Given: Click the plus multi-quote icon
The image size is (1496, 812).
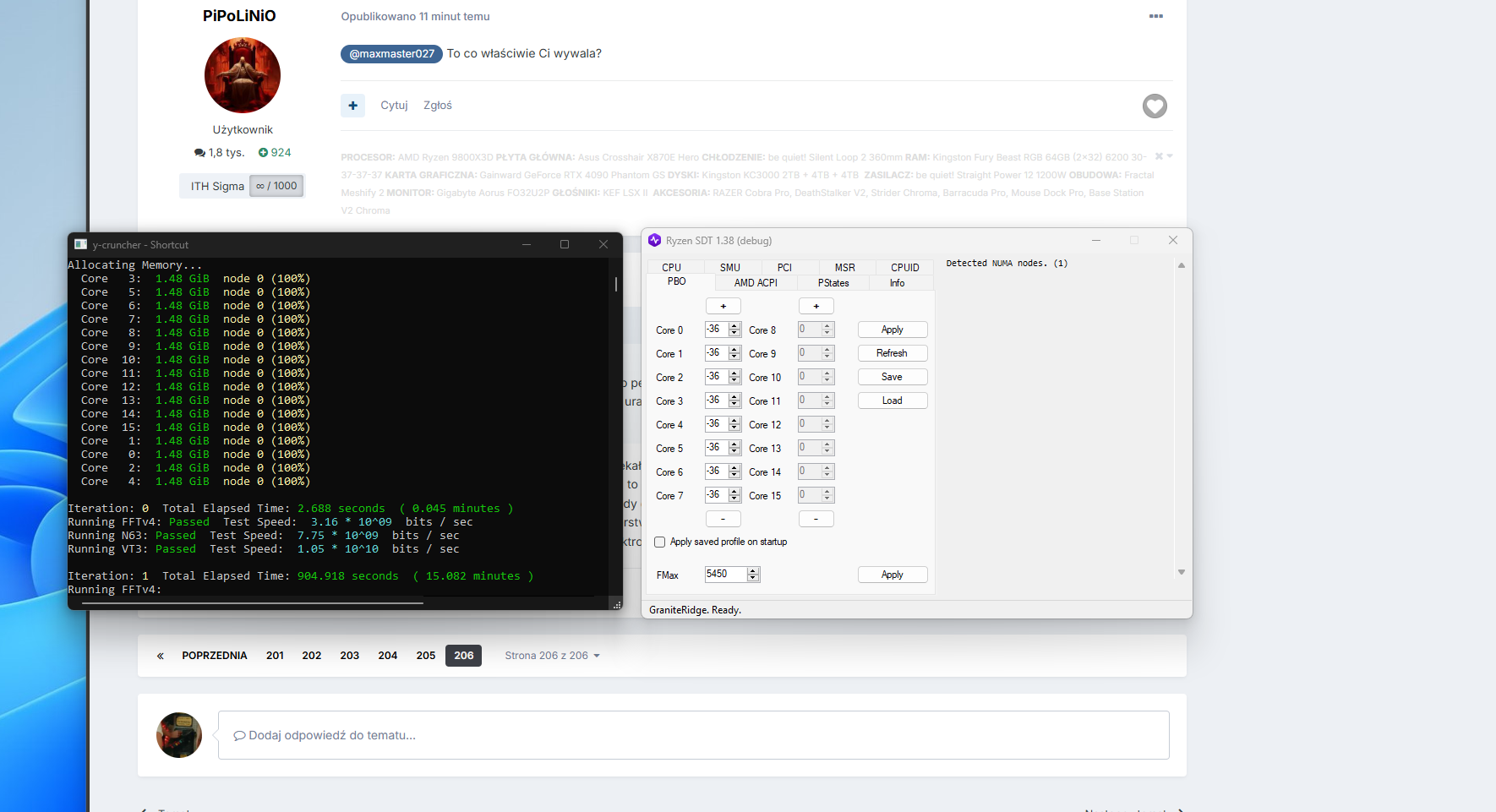Looking at the screenshot, I should [352, 106].
